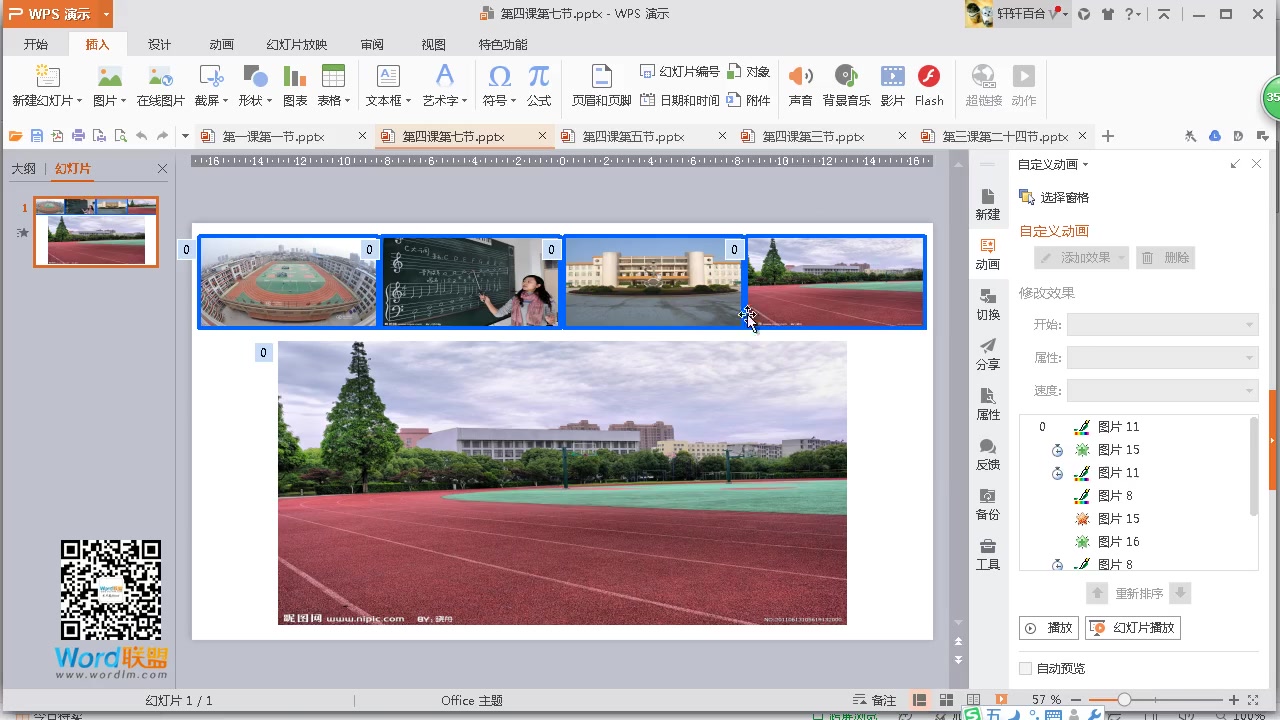
Task: Open the quick access toolbar customize arrow
Action: [x=185, y=136]
